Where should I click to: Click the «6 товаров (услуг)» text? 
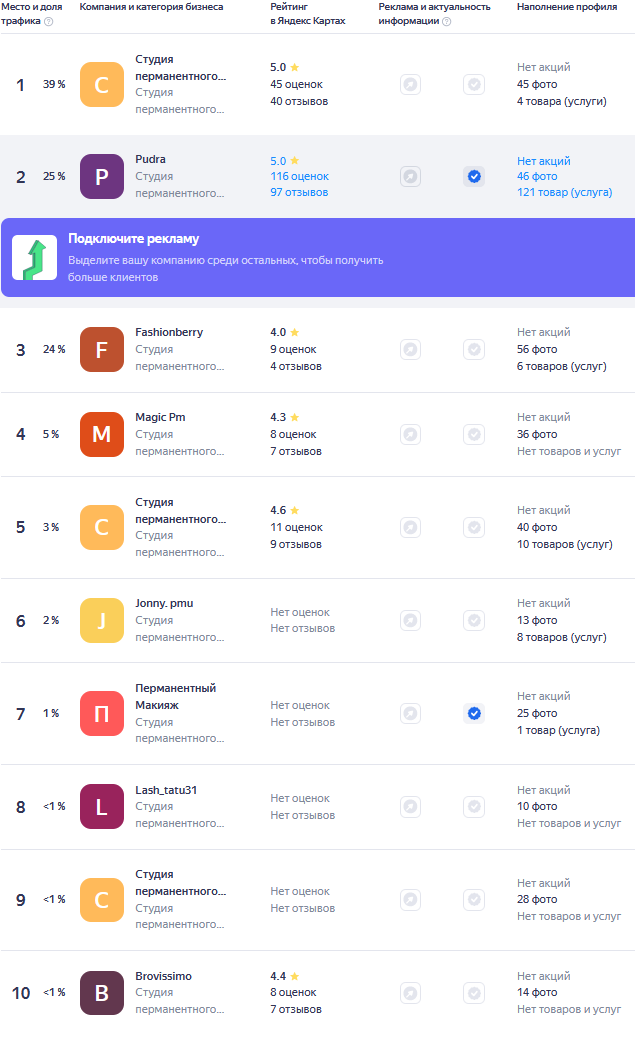pyautogui.click(x=561, y=366)
